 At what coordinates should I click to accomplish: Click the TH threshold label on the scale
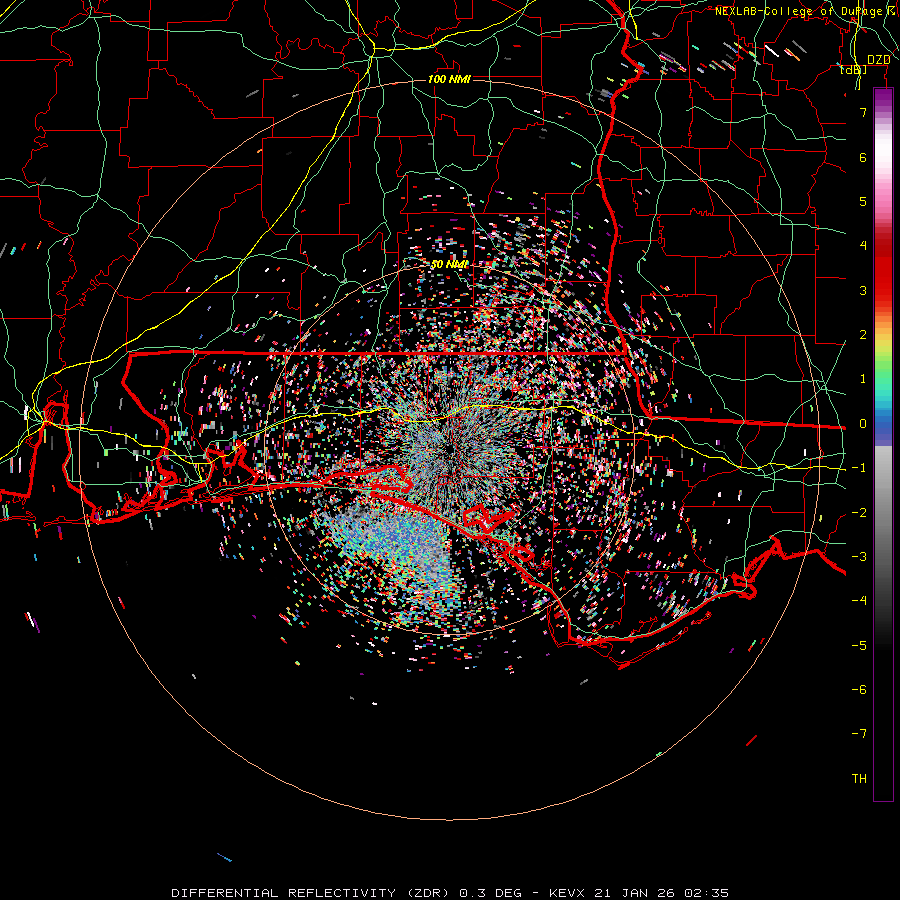859,779
